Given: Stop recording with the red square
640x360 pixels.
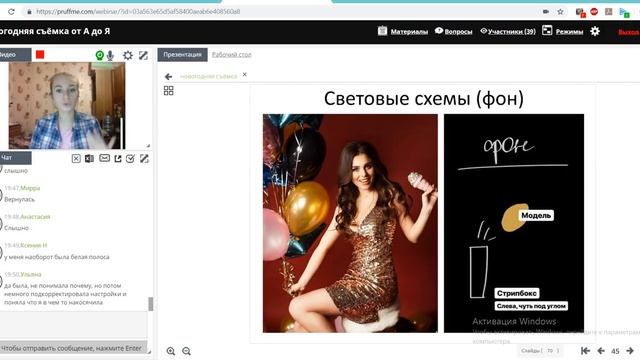Looking at the screenshot, I should pyautogui.click(x=40, y=55).
